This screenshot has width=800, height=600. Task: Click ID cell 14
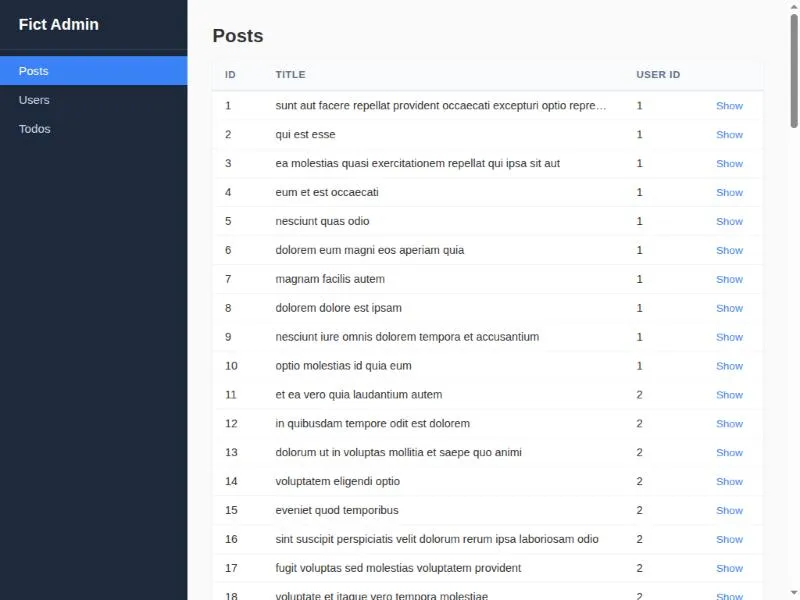[231, 482]
